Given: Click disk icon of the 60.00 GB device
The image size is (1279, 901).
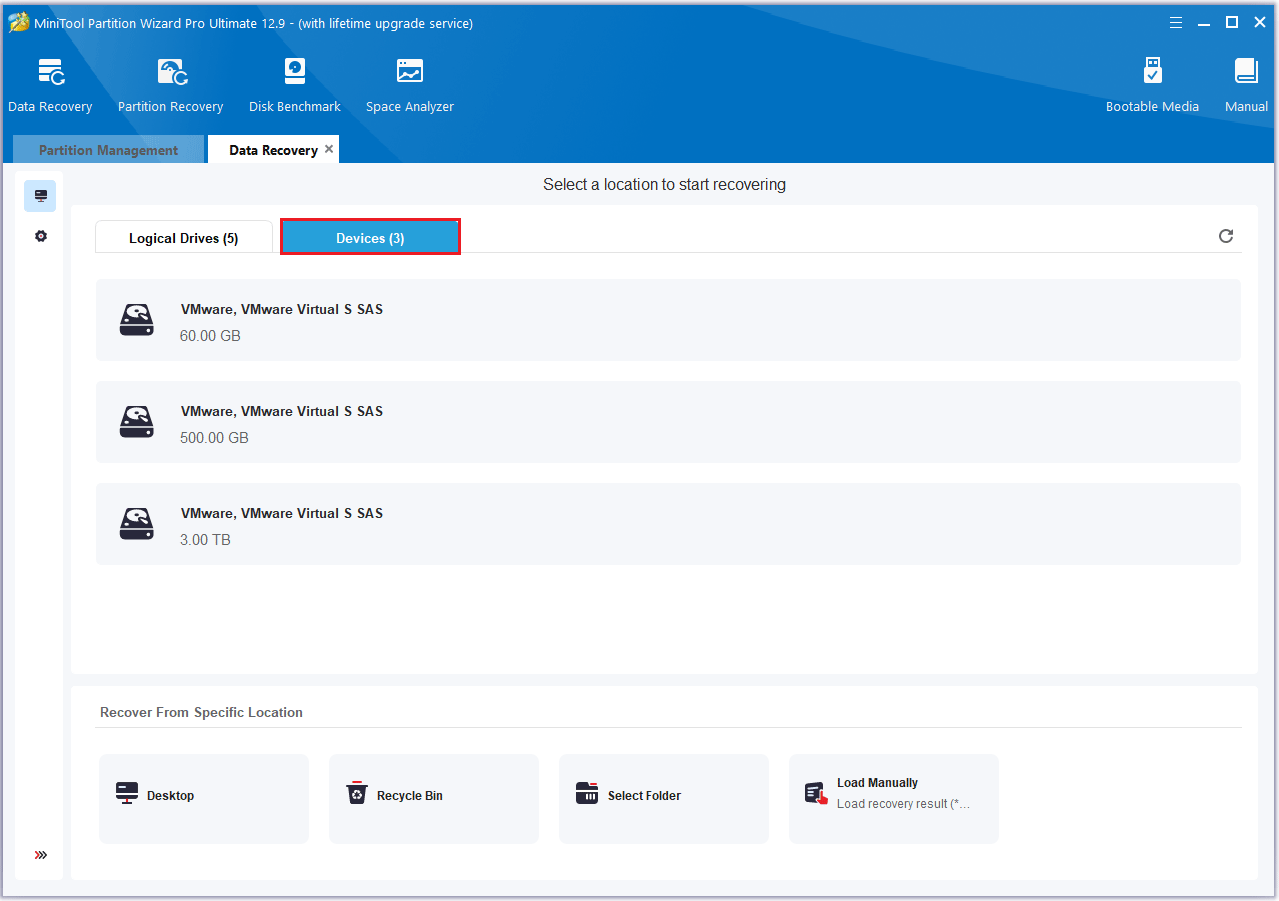Looking at the screenshot, I should [x=137, y=320].
